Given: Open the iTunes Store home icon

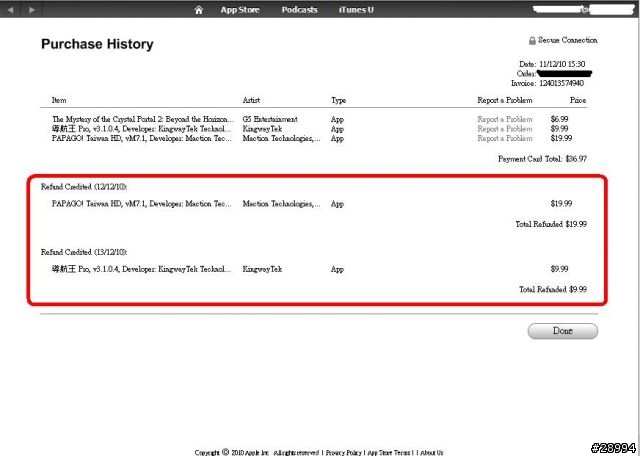Looking at the screenshot, I should point(199,10).
